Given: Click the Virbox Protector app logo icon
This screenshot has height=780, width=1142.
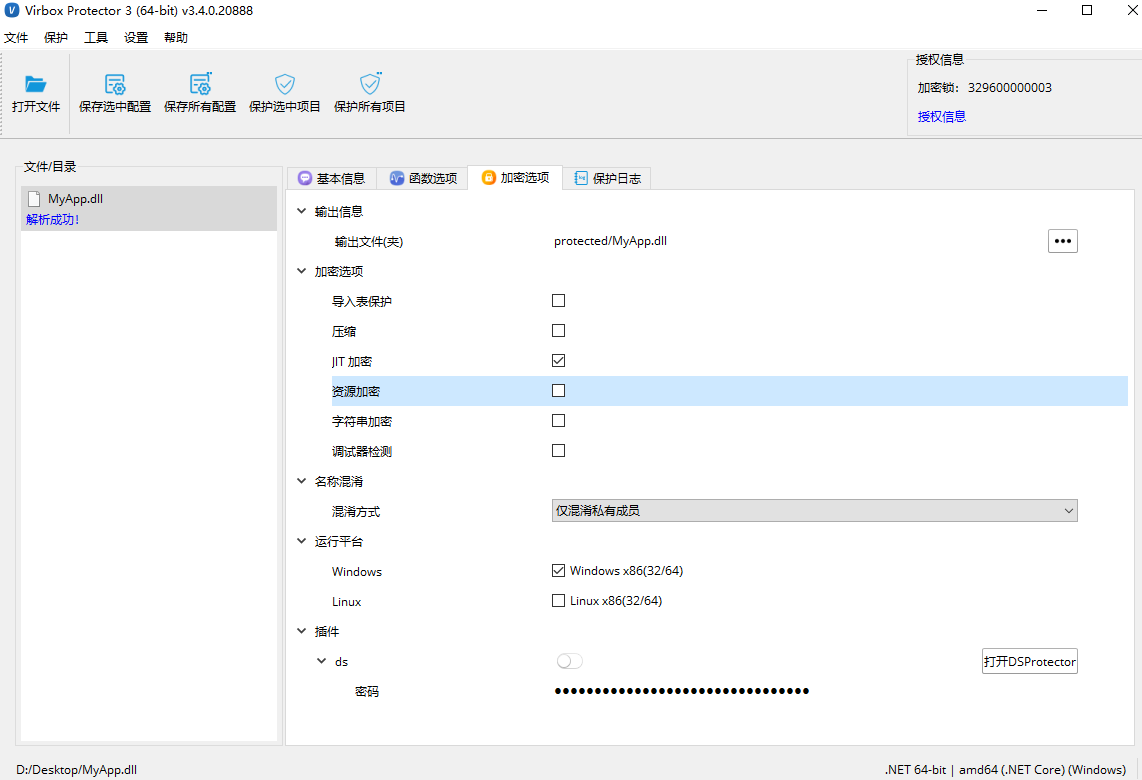Looking at the screenshot, I should (12, 10).
